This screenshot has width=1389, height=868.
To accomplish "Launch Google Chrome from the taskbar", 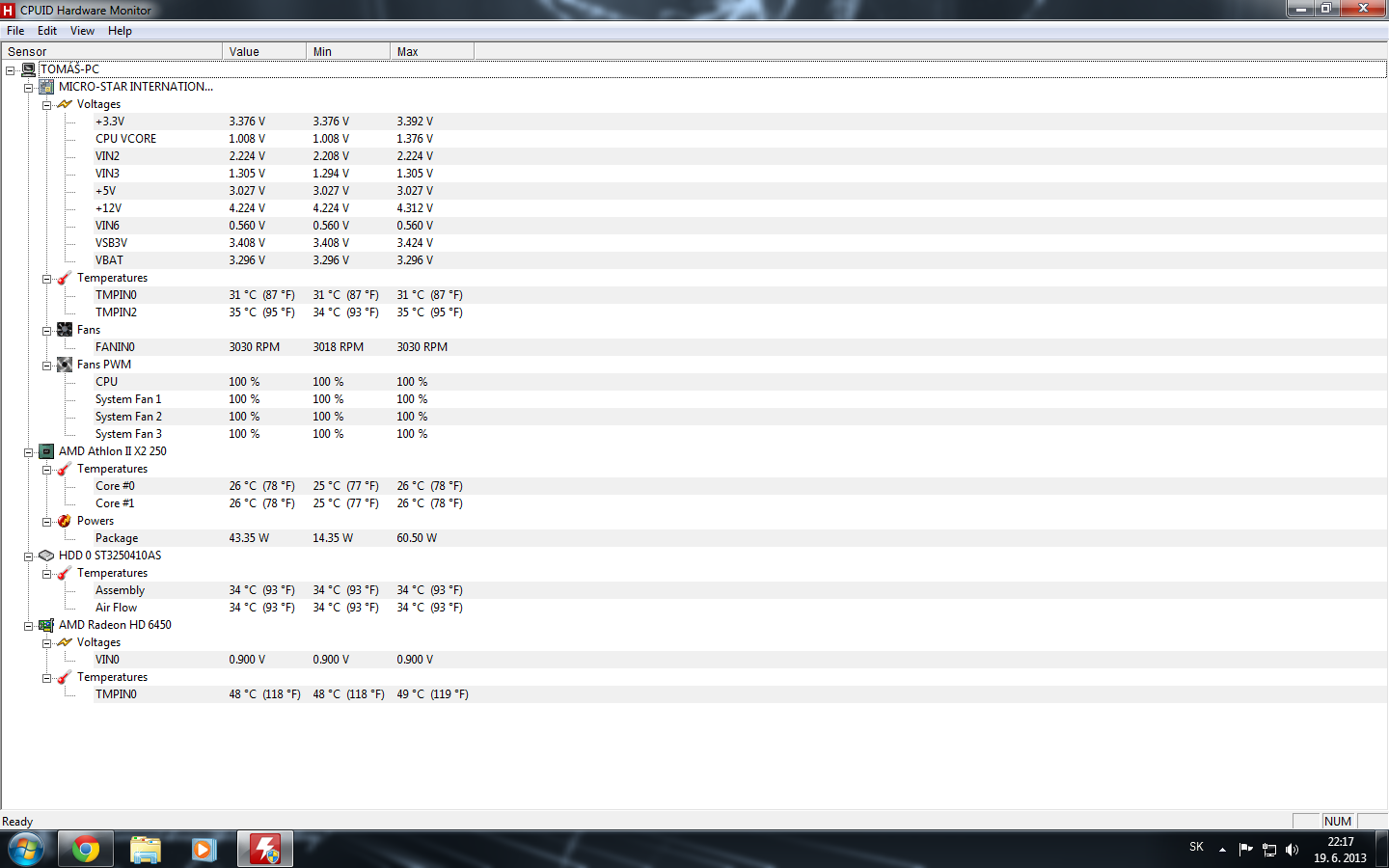I will pos(86,850).
